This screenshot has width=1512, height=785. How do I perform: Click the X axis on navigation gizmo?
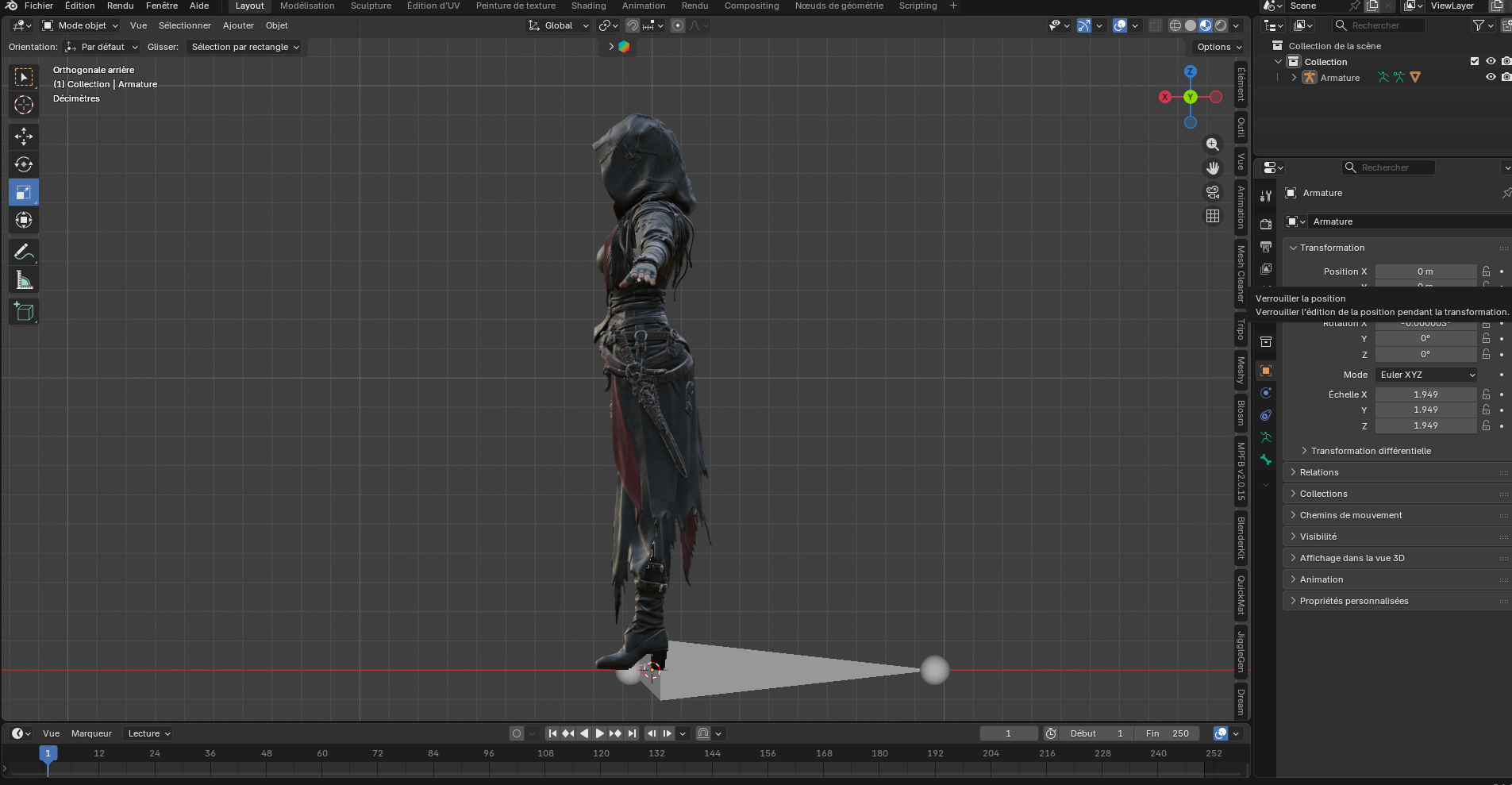click(x=1164, y=97)
